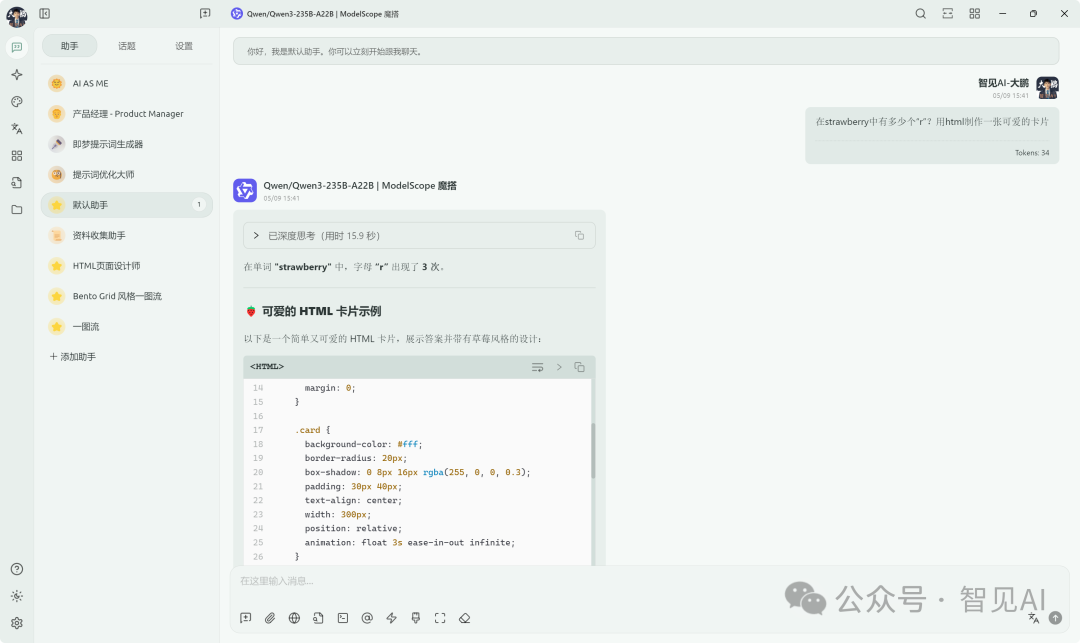Copy the HTML code block

click(x=579, y=367)
